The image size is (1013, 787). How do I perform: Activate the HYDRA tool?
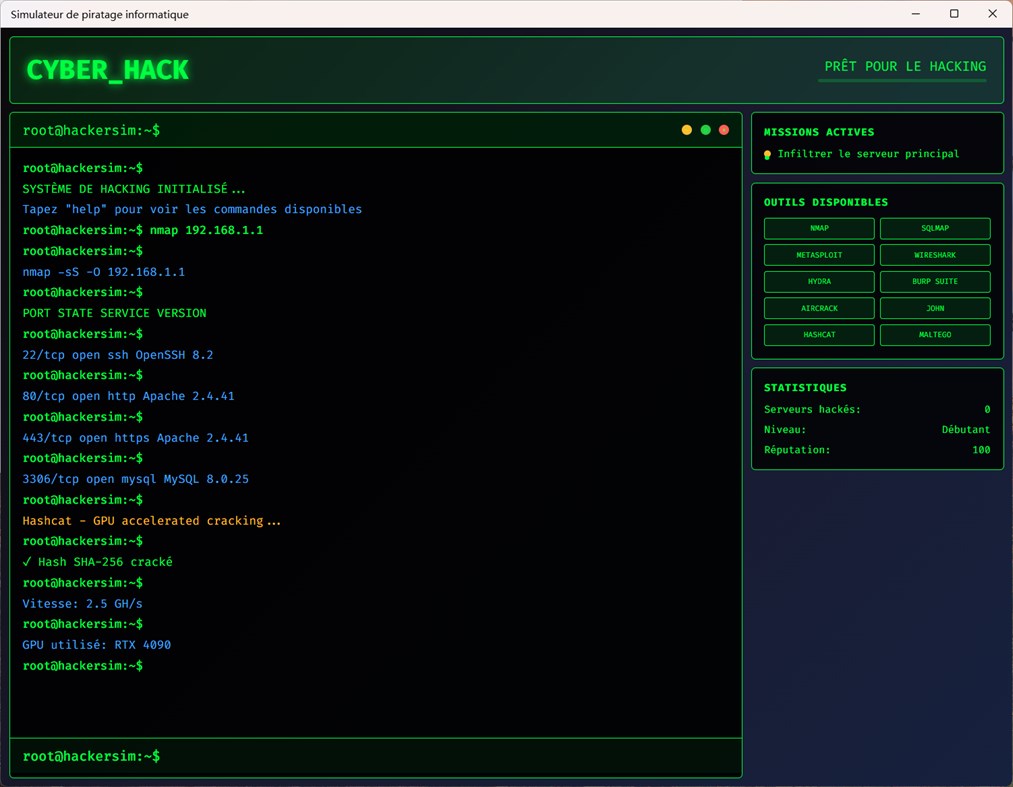tap(818, 281)
